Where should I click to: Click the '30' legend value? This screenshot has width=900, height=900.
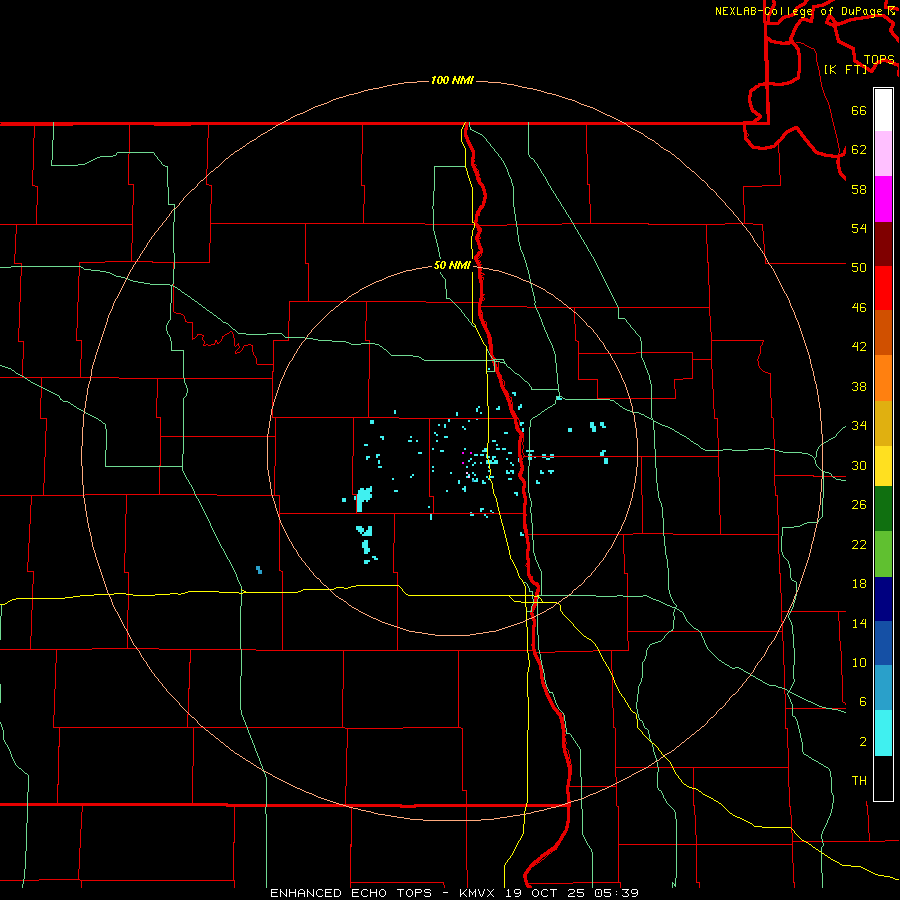point(859,465)
